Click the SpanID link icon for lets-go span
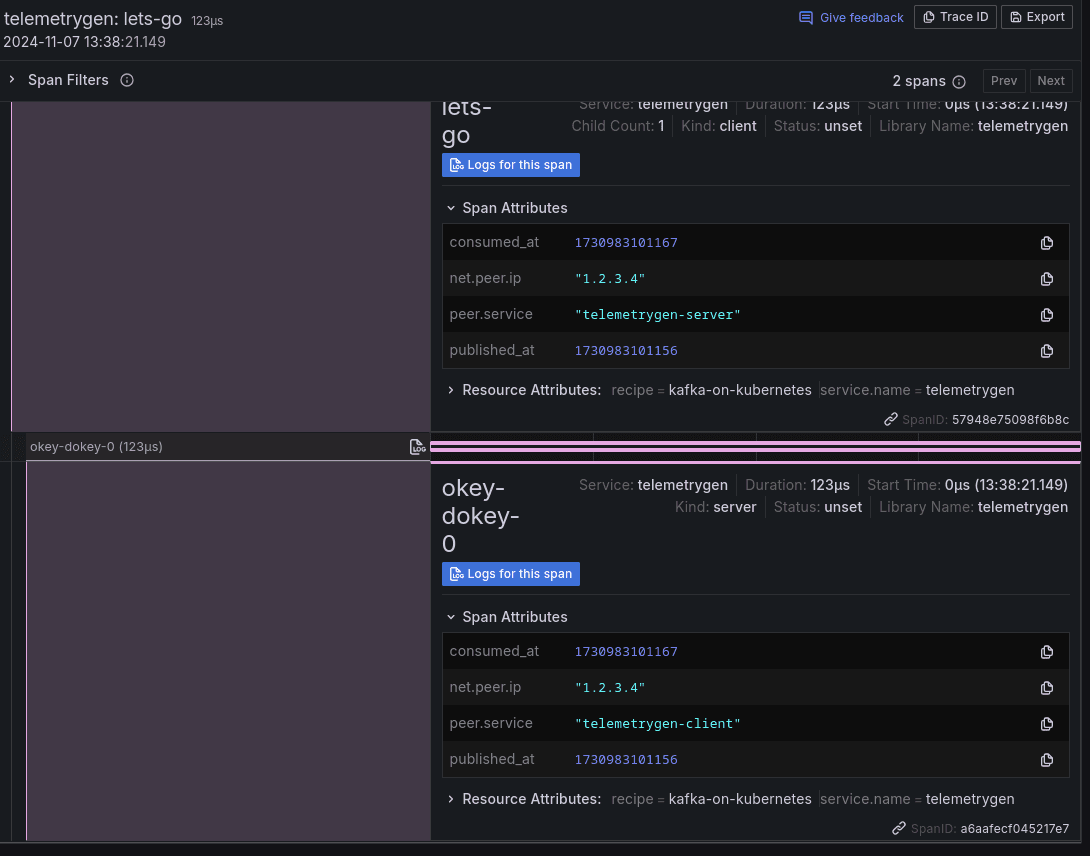 click(890, 419)
